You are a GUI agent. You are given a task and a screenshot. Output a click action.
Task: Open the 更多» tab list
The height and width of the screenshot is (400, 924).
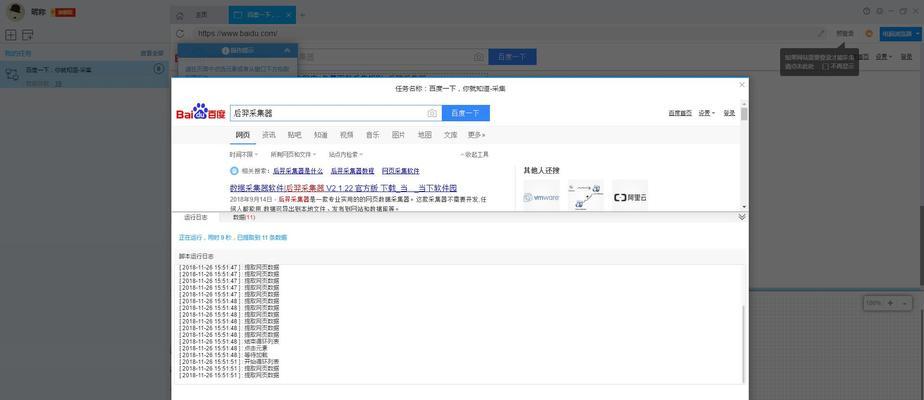point(477,135)
